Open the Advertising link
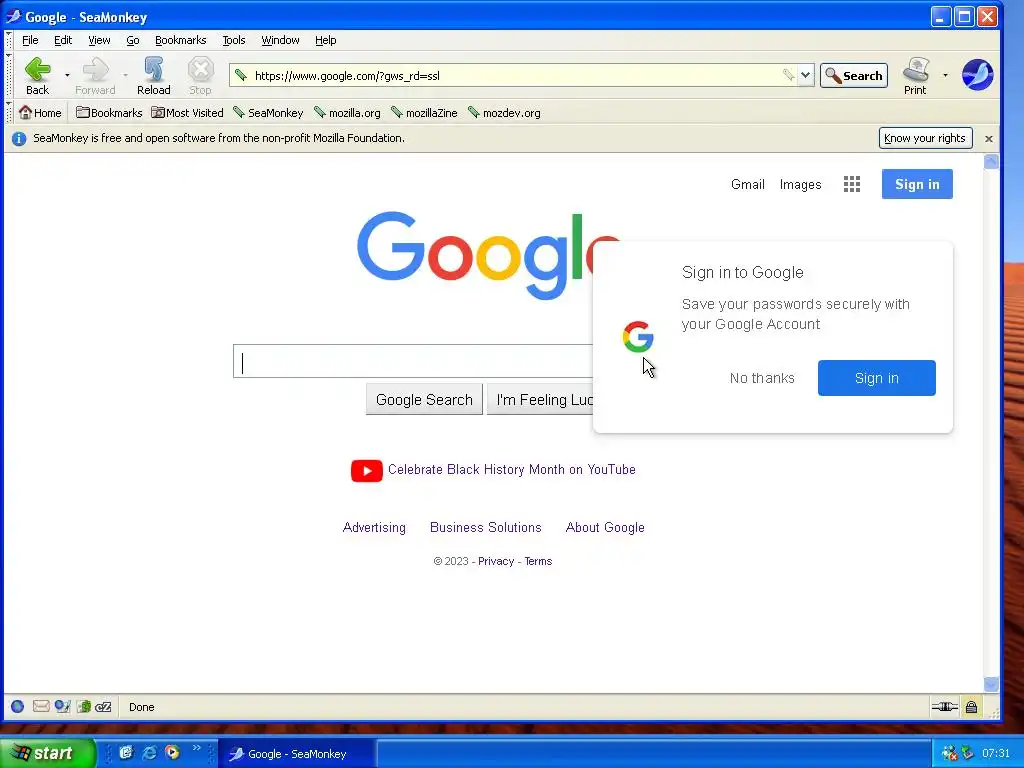The image size is (1024, 768). (374, 528)
